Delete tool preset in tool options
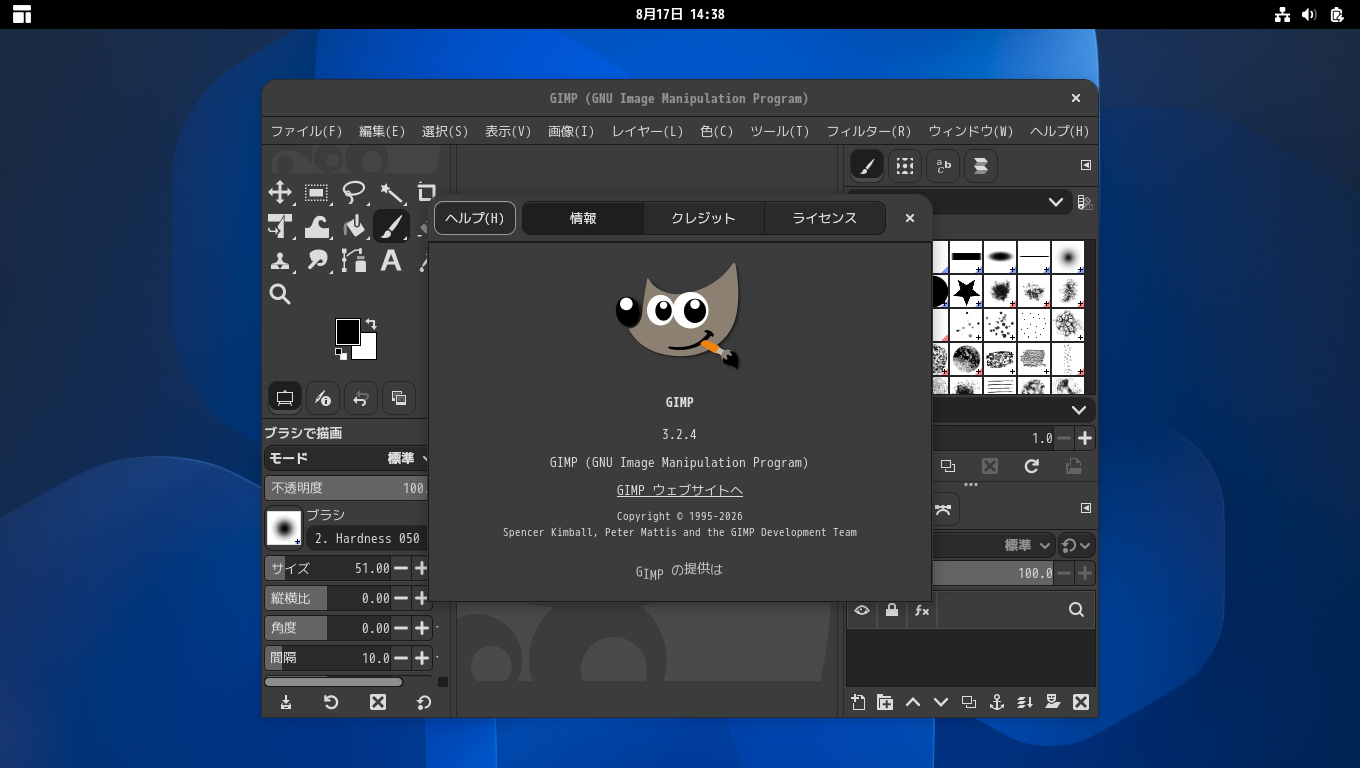This screenshot has height=768, width=1360. coord(378,702)
